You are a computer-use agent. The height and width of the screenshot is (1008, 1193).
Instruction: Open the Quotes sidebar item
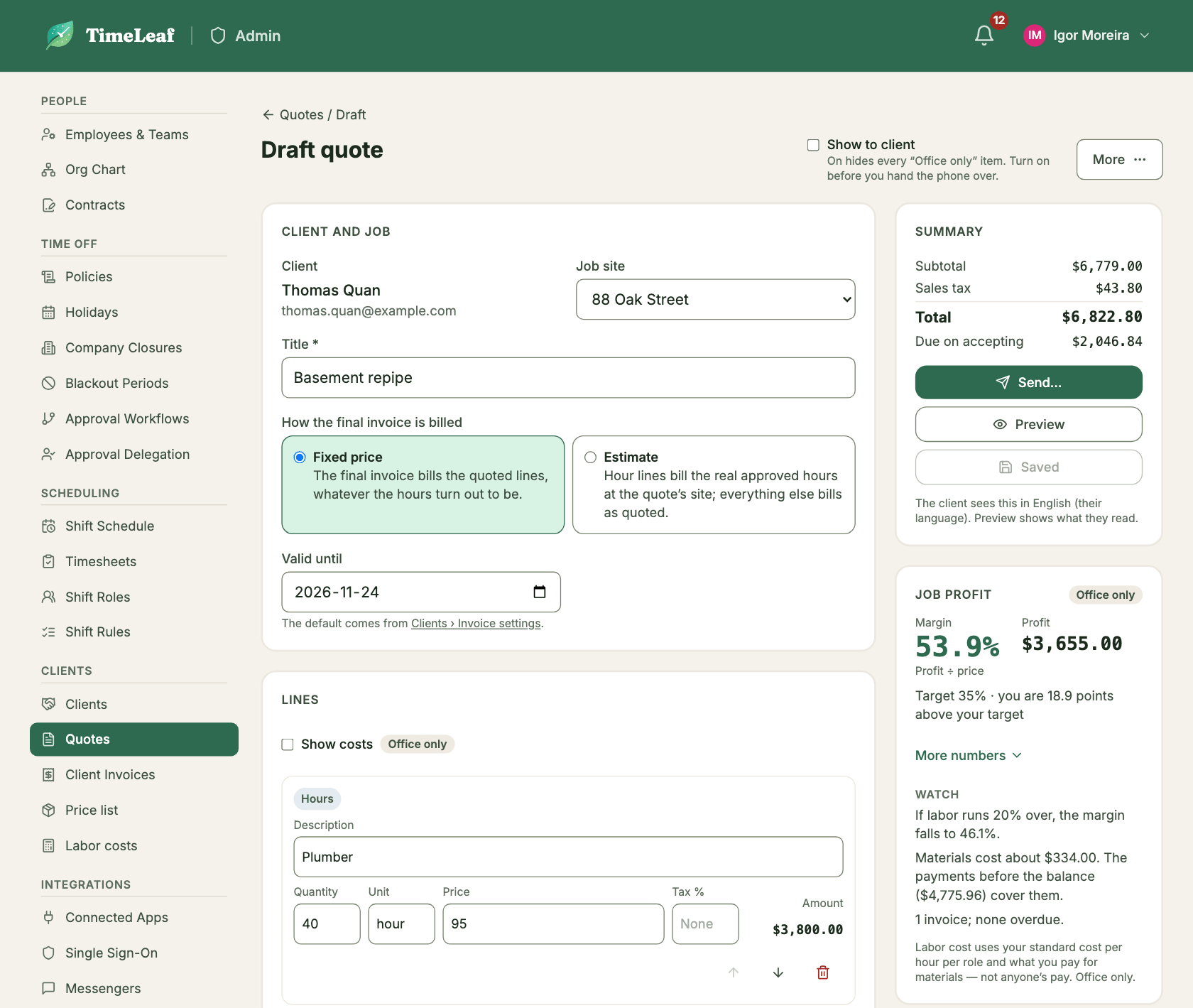pyautogui.click(x=134, y=739)
